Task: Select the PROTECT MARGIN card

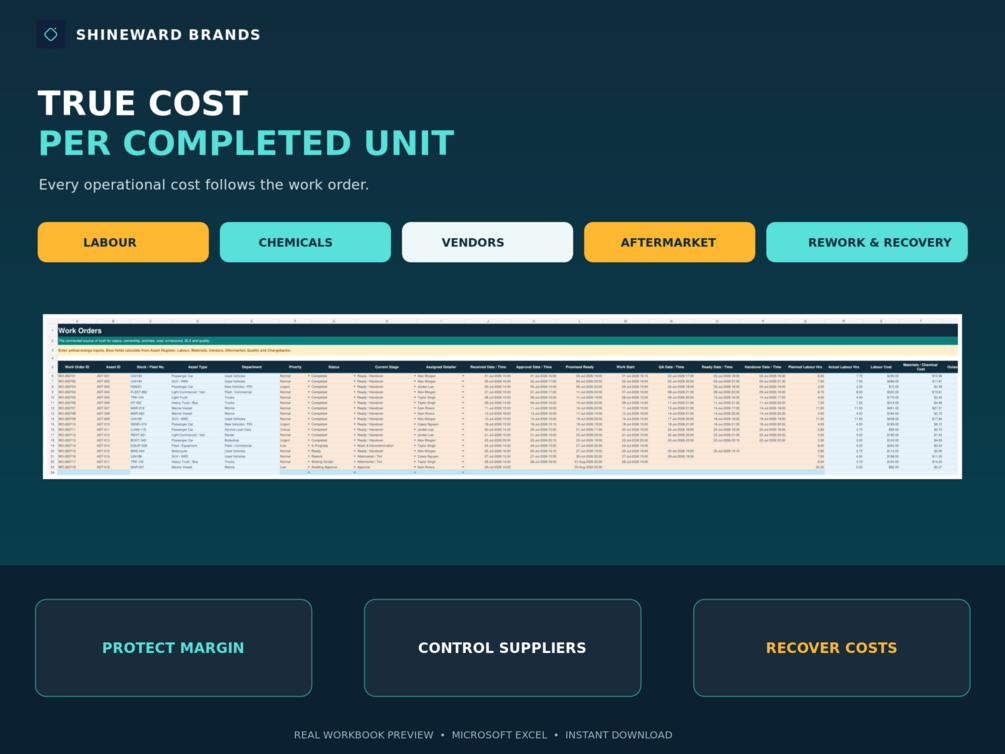Action: pyautogui.click(x=174, y=648)
